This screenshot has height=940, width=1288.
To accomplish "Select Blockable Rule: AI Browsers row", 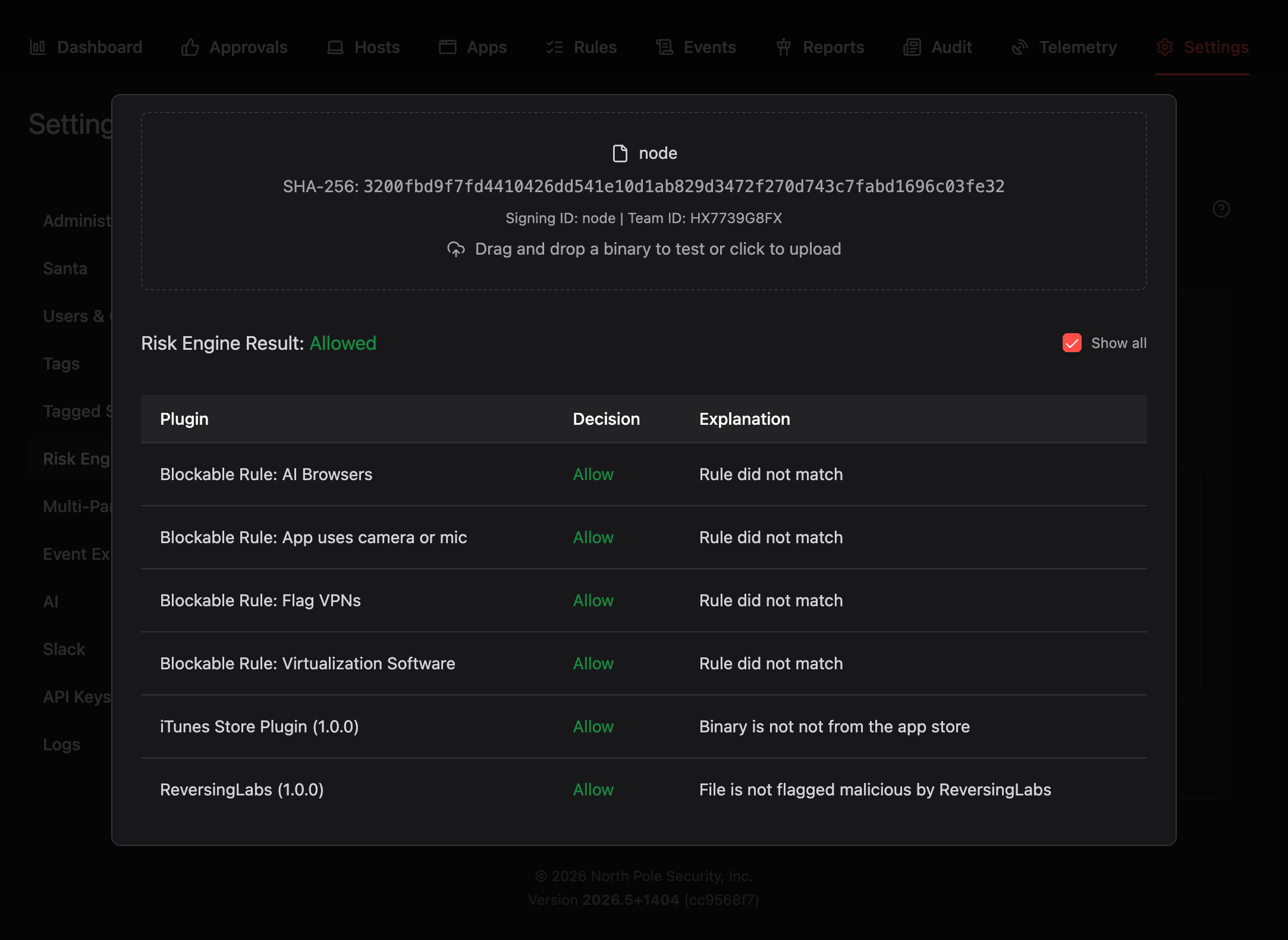I will pos(644,474).
